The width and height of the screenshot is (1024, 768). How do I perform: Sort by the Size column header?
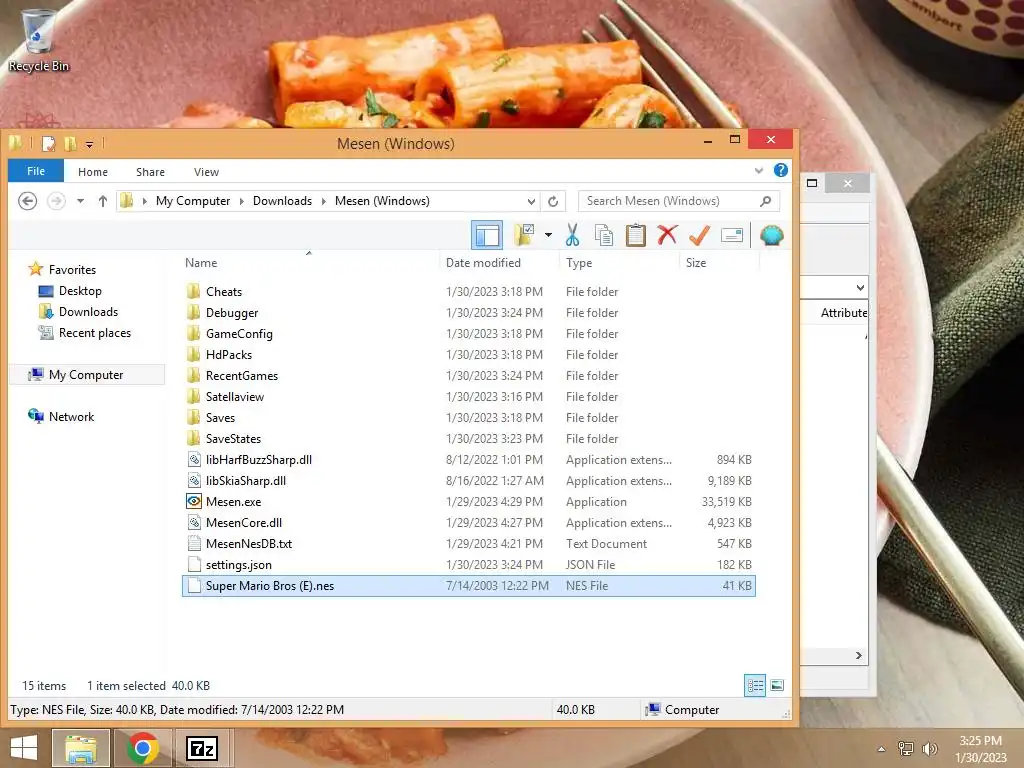696,263
